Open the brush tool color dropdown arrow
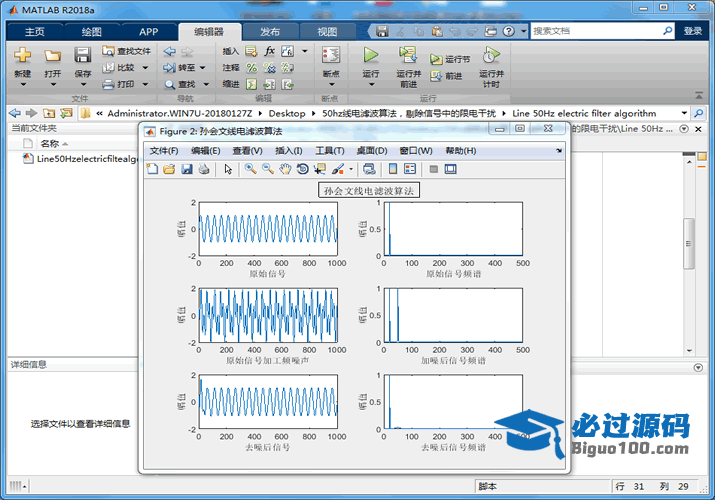Screen dimensions: 715x500 tap(351, 169)
